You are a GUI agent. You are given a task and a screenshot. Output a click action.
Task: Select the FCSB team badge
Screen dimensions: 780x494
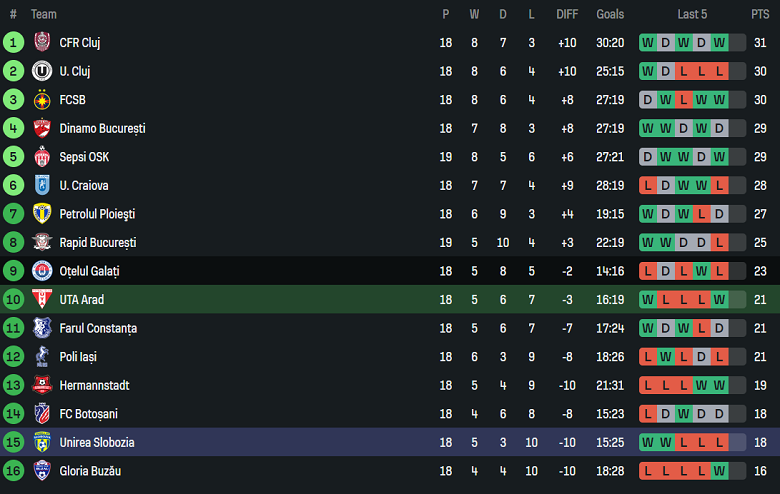(x=42, y=99)
